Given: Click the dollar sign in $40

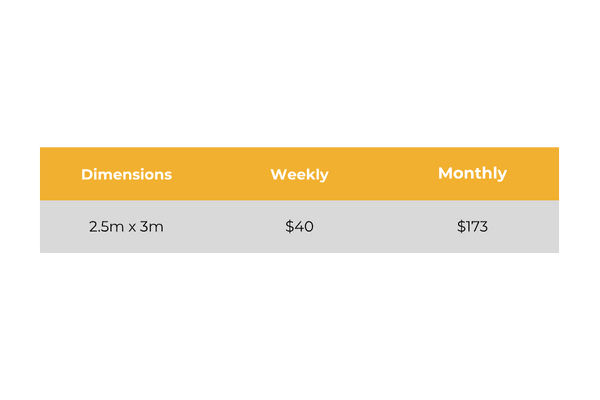Looking at the screenshot, I should [x=289, y=227].
